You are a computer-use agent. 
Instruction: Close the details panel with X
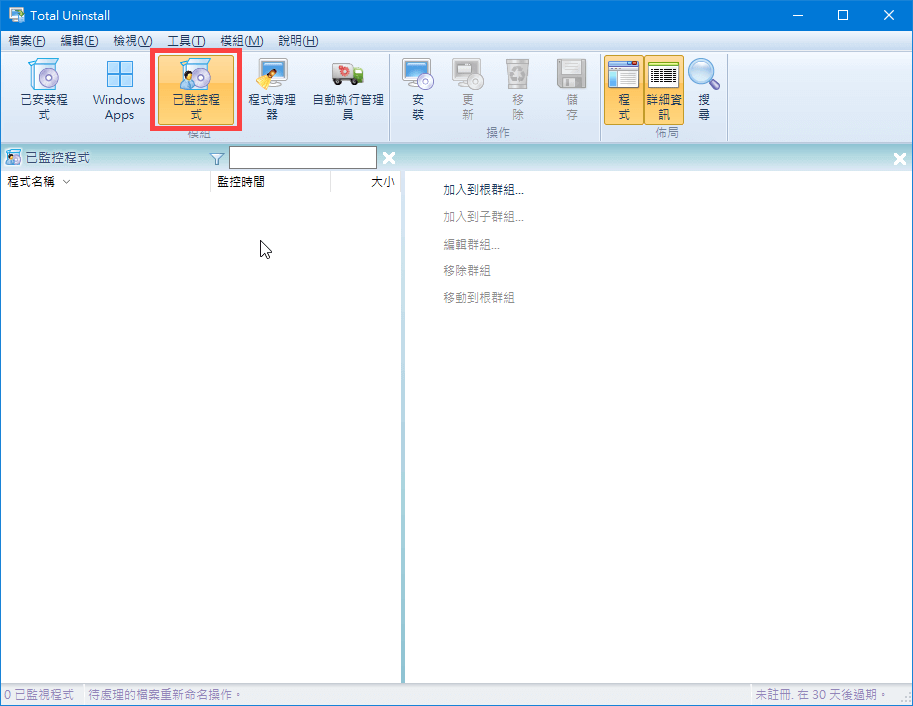899,159
